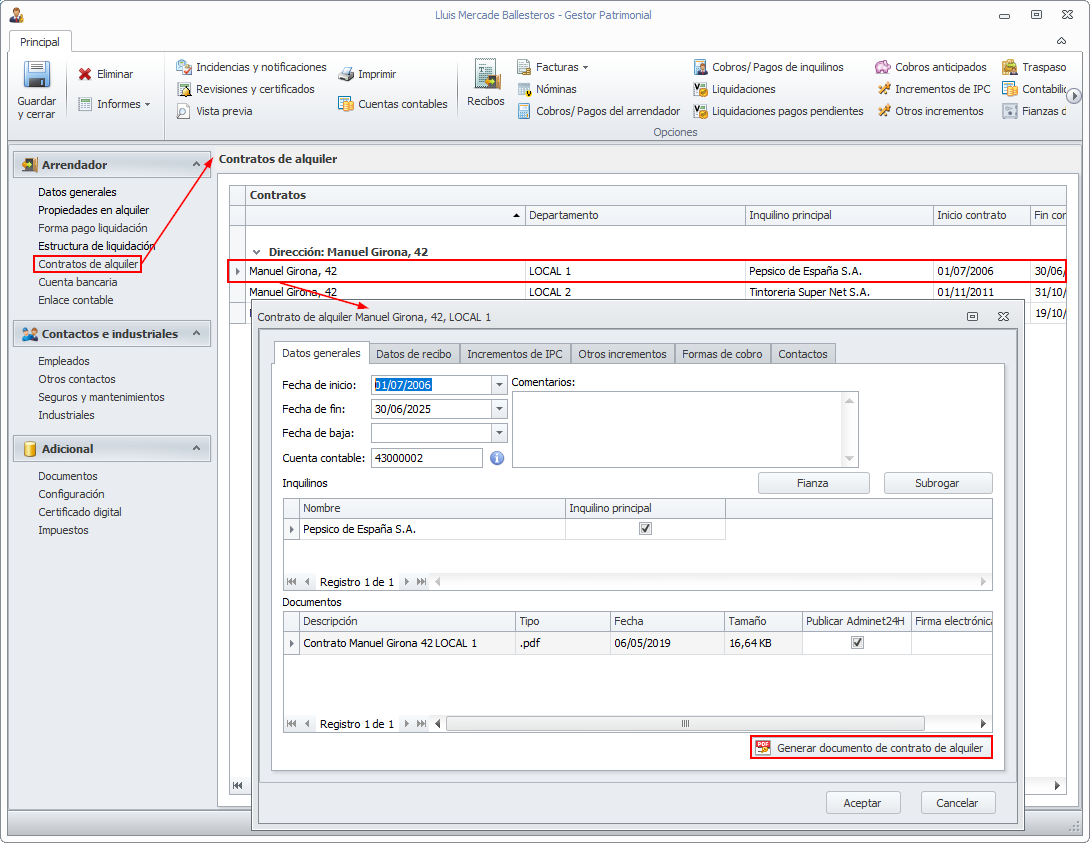
Task: Open Vista previa in the ribbon
Action: 214,111
